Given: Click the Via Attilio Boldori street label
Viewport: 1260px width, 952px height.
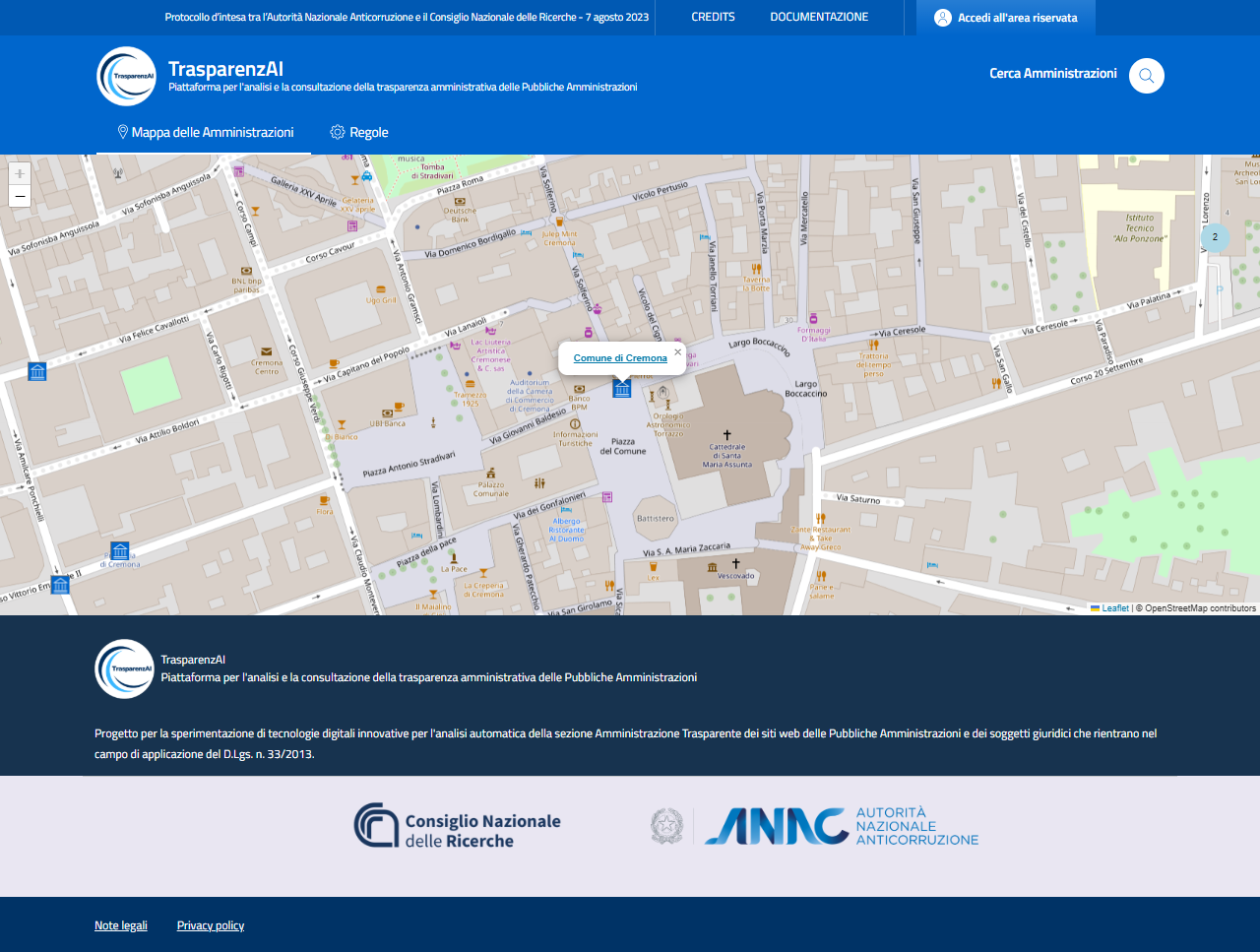Looking at the screenshot, I should click(167, 431).
